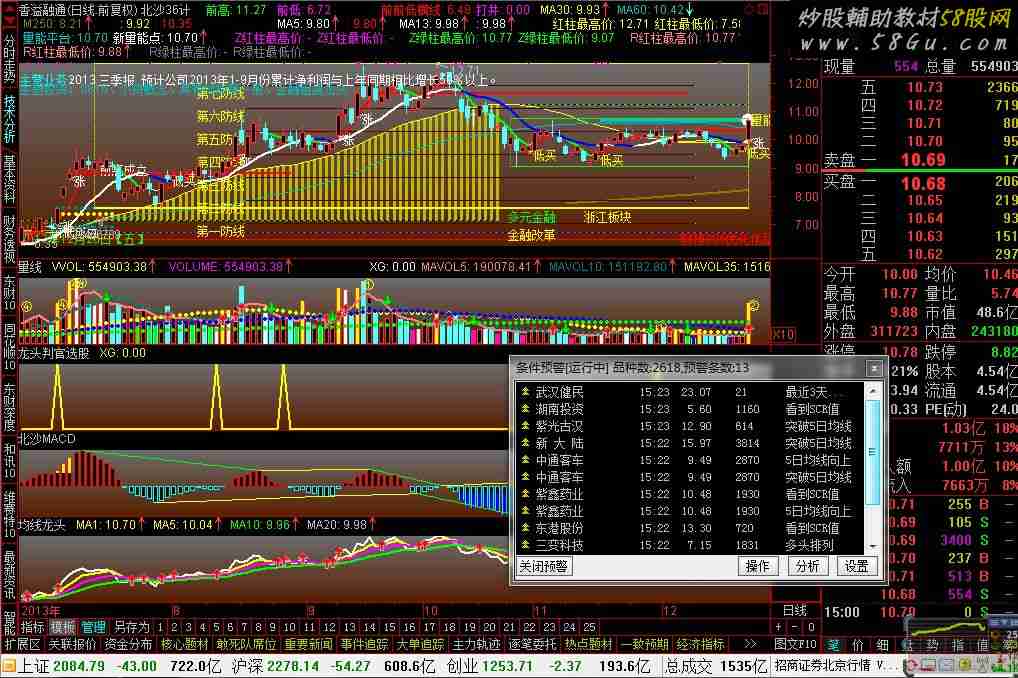Click the alert icon beside 湖南投资
Viewport: 1018px width, 678px height.
(525, 409)
